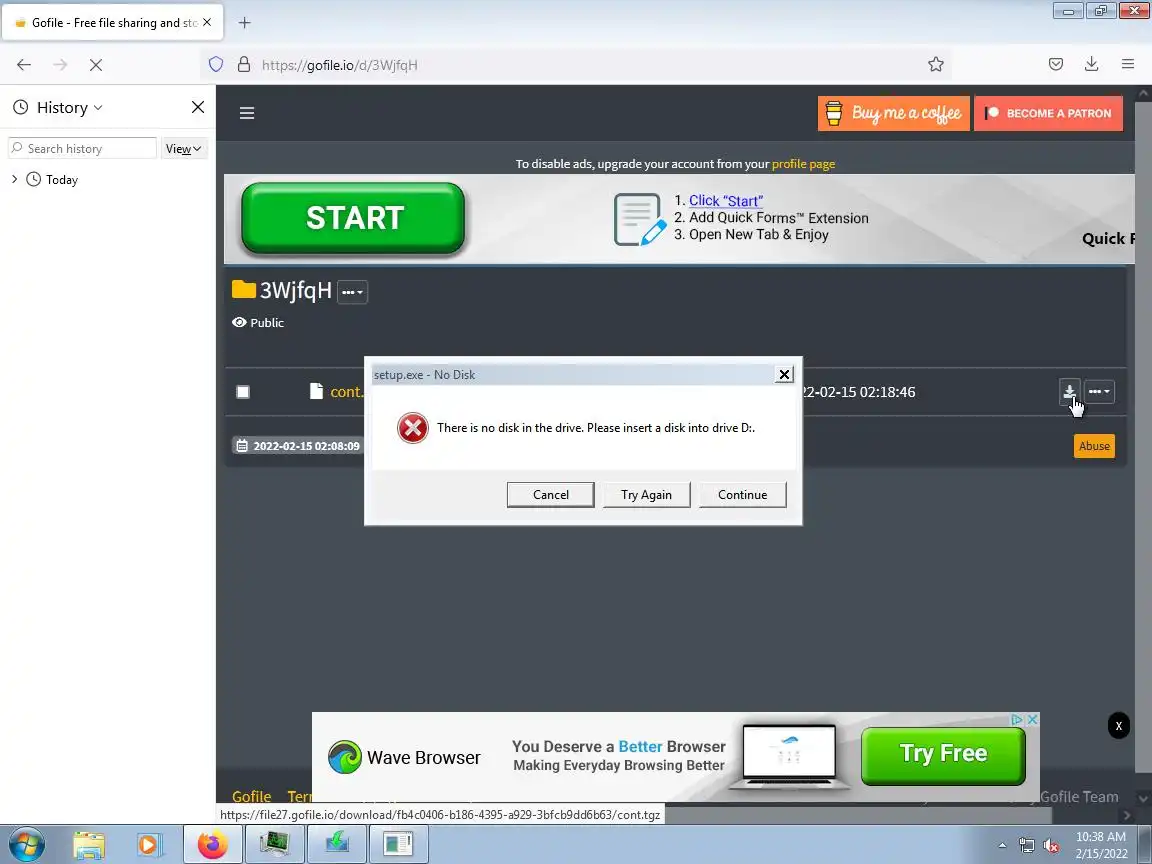The width and height of the screenshot is (1152, 864).
Task: Open Save to Pocket icon
Action: [1056, 65]
